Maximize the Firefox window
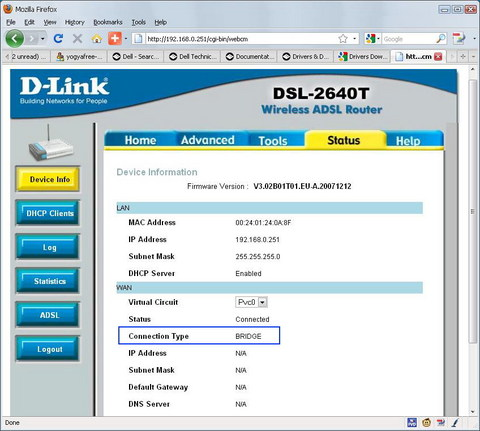This screenshot has height=431, width=480. click(458, 9)
